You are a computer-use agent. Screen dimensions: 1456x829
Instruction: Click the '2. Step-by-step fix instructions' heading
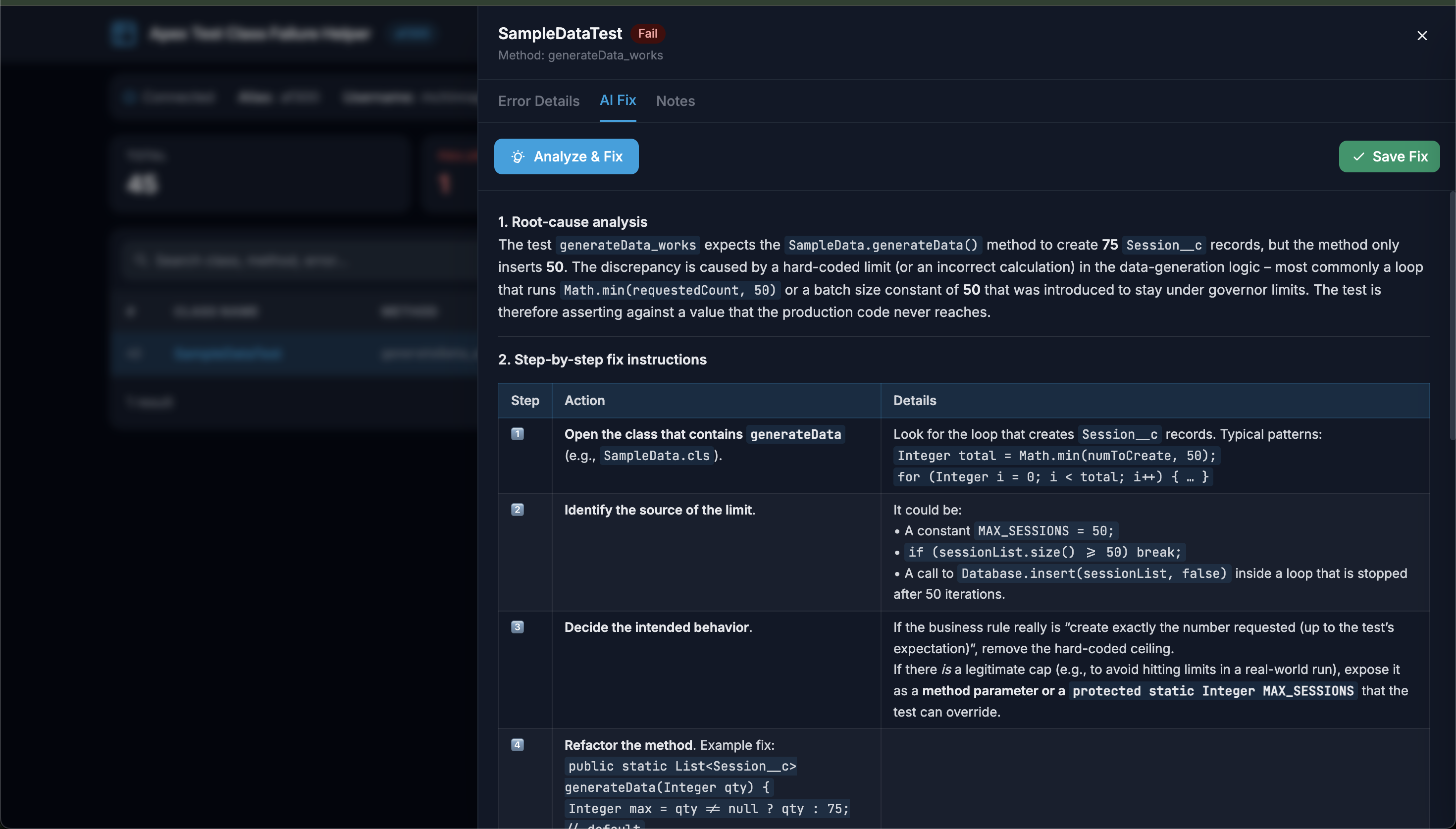tap(602, 360)
